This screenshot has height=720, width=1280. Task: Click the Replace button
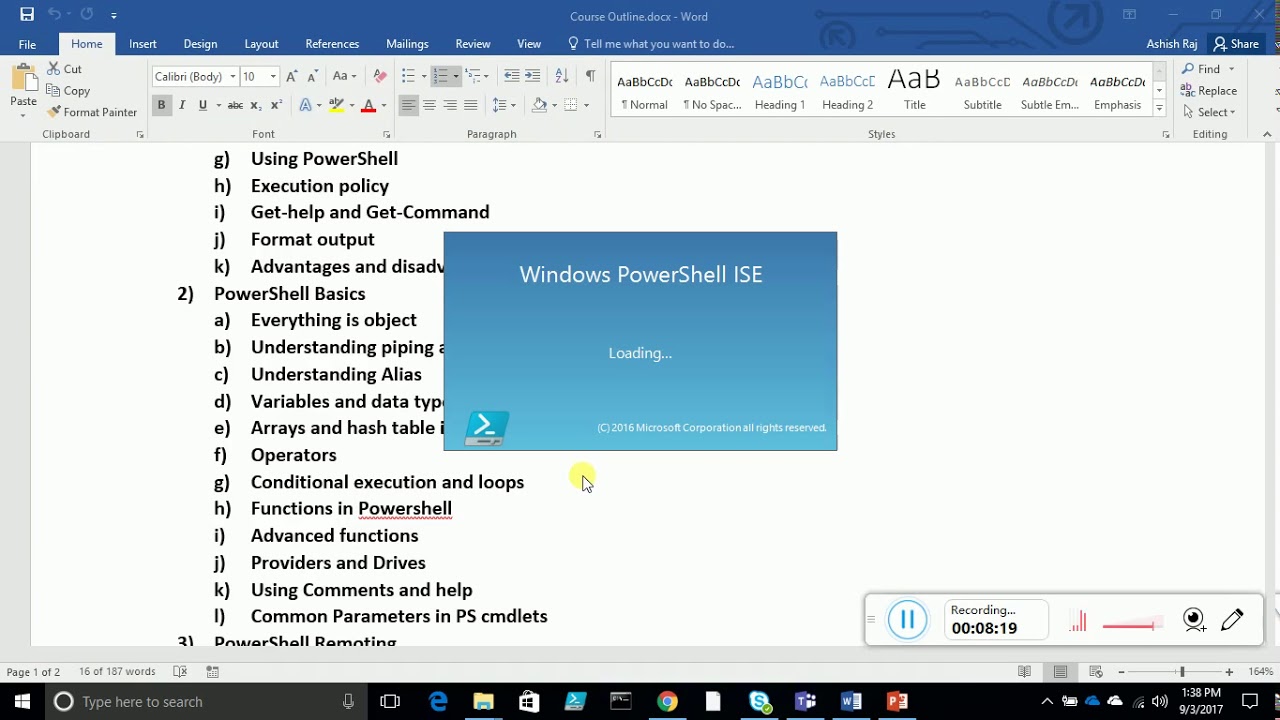(1209, 91)
